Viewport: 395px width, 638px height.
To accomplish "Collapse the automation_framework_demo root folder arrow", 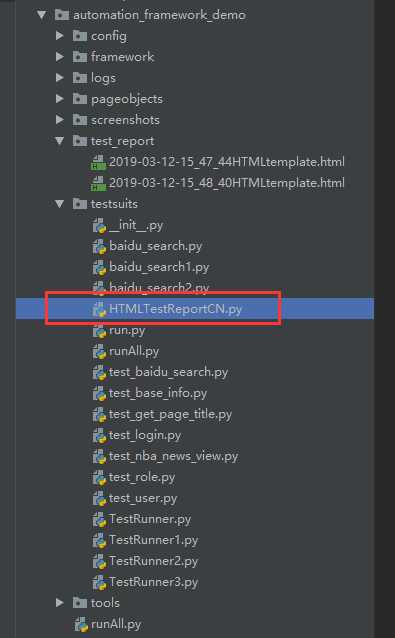I will coord(41,15).
